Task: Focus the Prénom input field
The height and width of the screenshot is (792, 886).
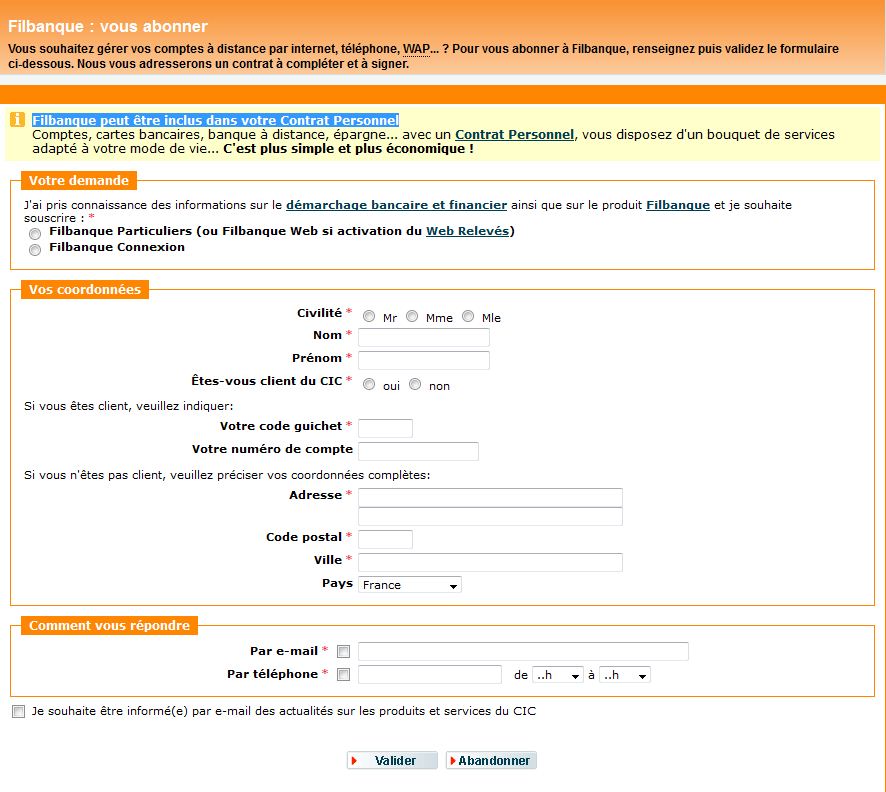Action: 424,360
